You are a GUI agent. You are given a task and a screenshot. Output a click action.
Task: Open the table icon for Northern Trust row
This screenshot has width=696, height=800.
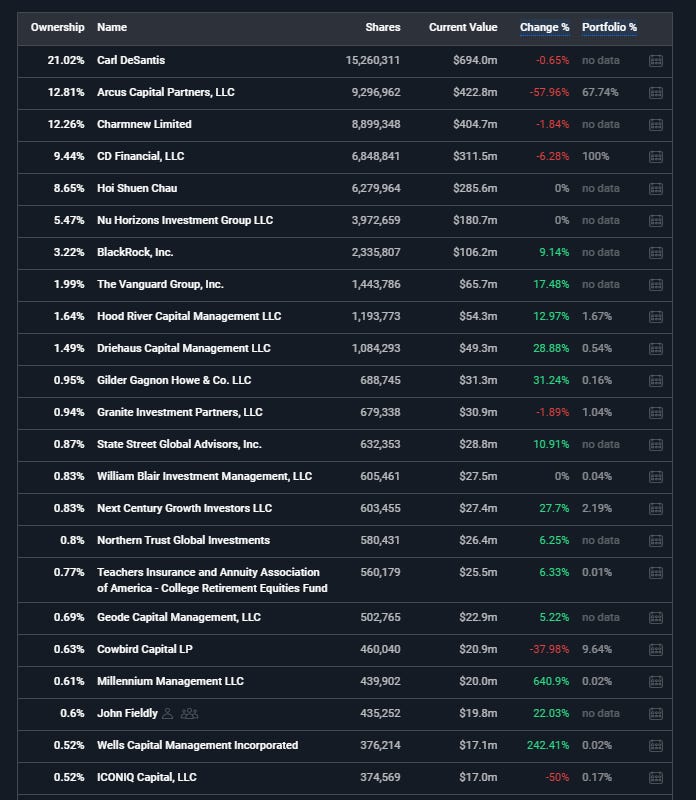(x=656, y=541)
